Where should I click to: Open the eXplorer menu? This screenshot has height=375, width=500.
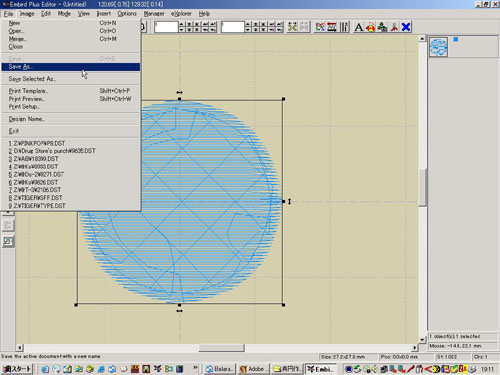click(x=181, y=14)
